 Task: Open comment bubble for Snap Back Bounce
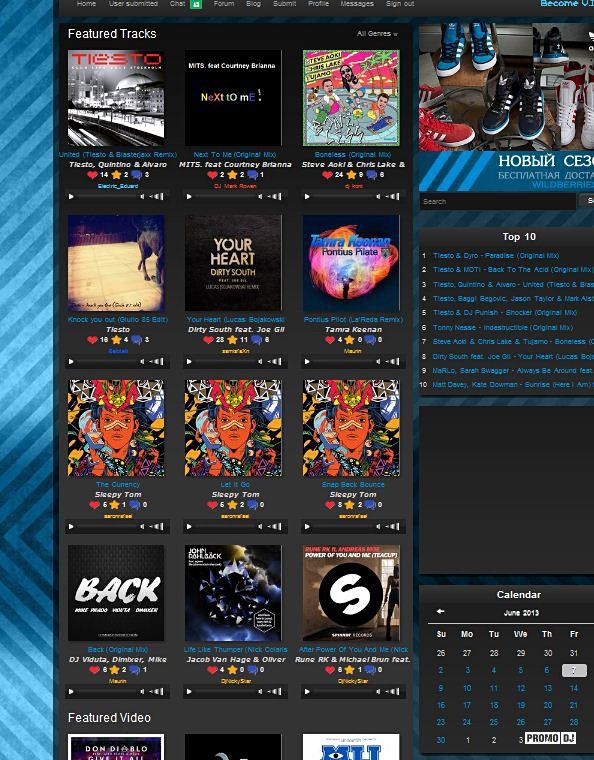click(370, 505)
